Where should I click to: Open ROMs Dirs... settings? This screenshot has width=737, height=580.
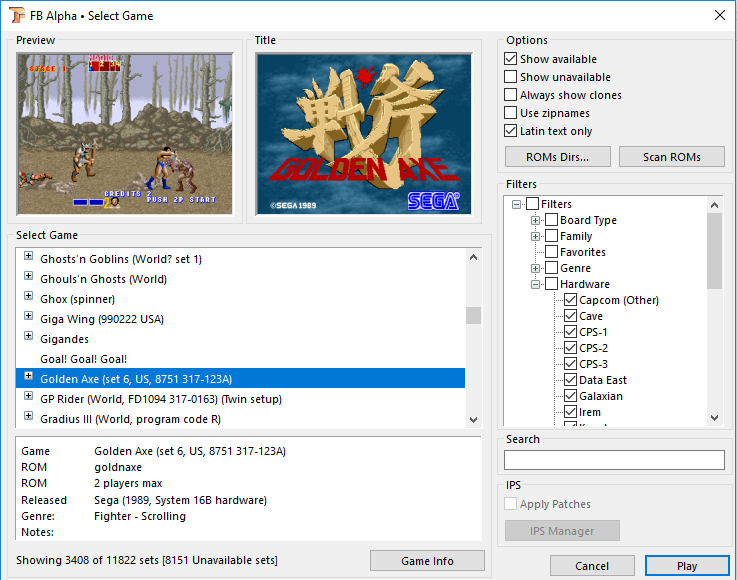pos(557,157)
